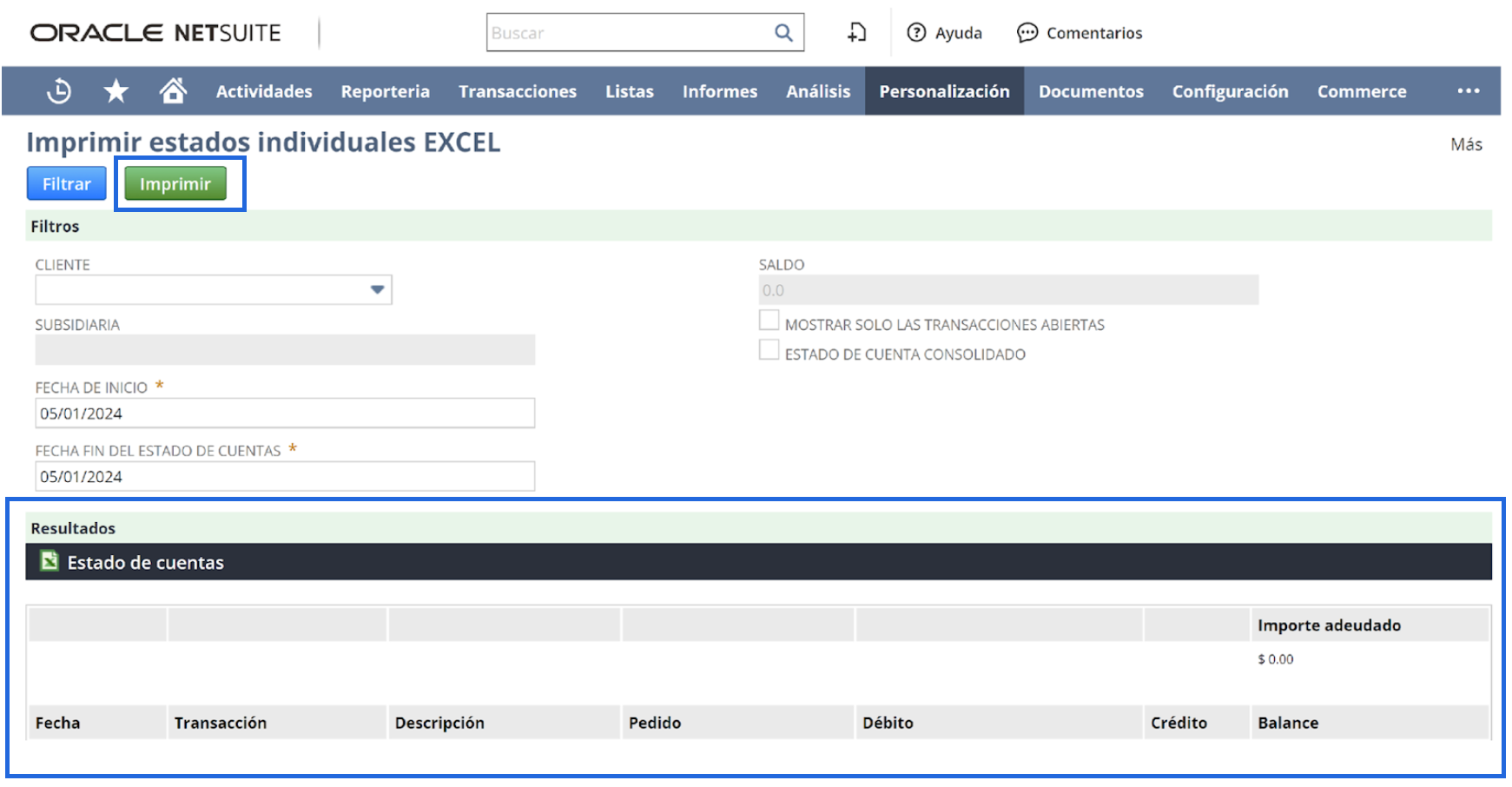The height and width of the screenshot is (787, 1512).
Task: Expand the Cliente dropdown
Action: (377, 290)
